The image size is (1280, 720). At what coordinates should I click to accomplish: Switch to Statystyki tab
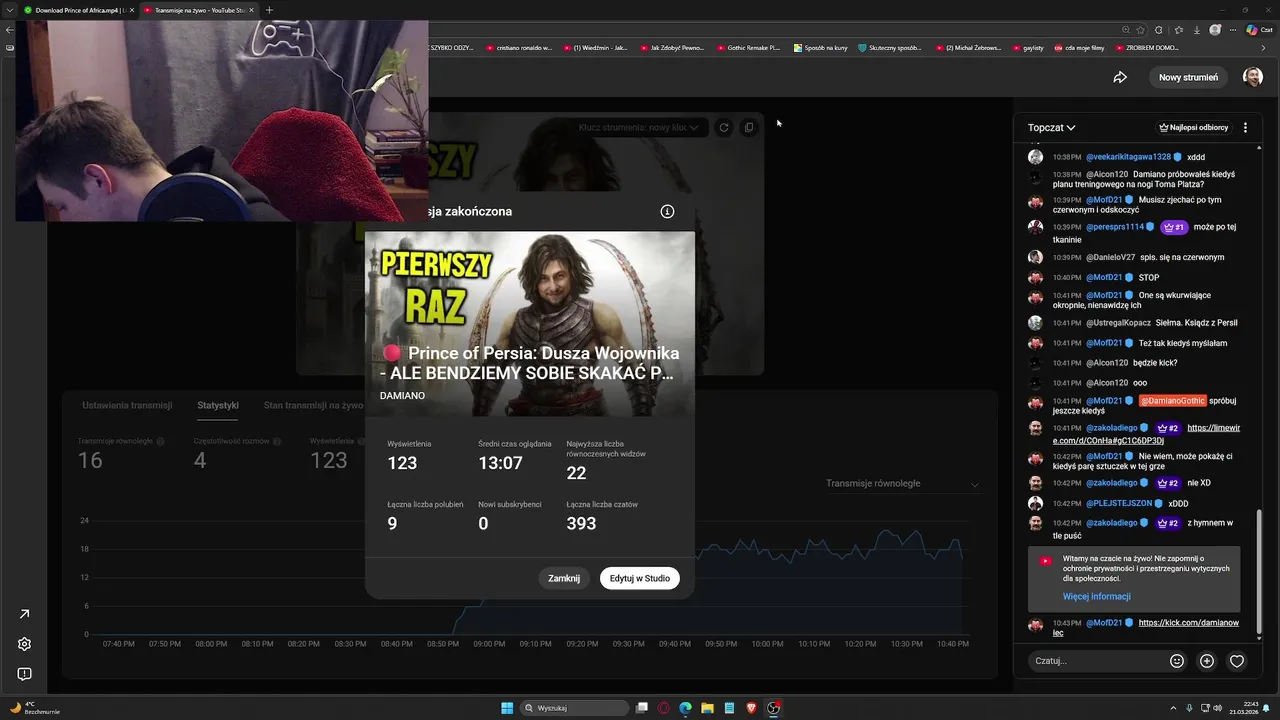tap(218, 405)
